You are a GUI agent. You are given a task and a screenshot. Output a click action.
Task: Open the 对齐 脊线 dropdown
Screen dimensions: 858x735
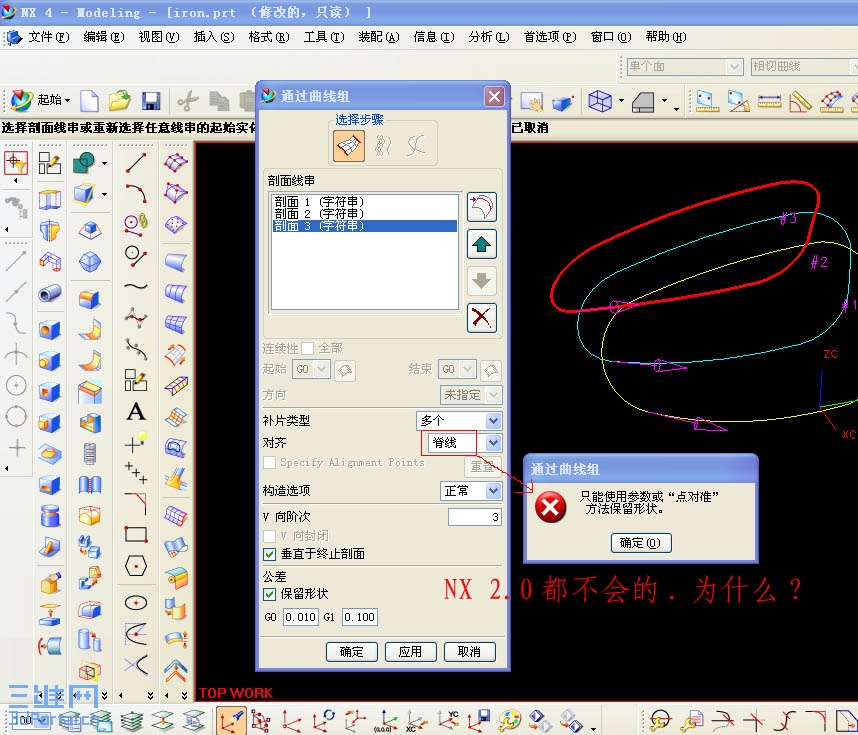pos(494,443)
